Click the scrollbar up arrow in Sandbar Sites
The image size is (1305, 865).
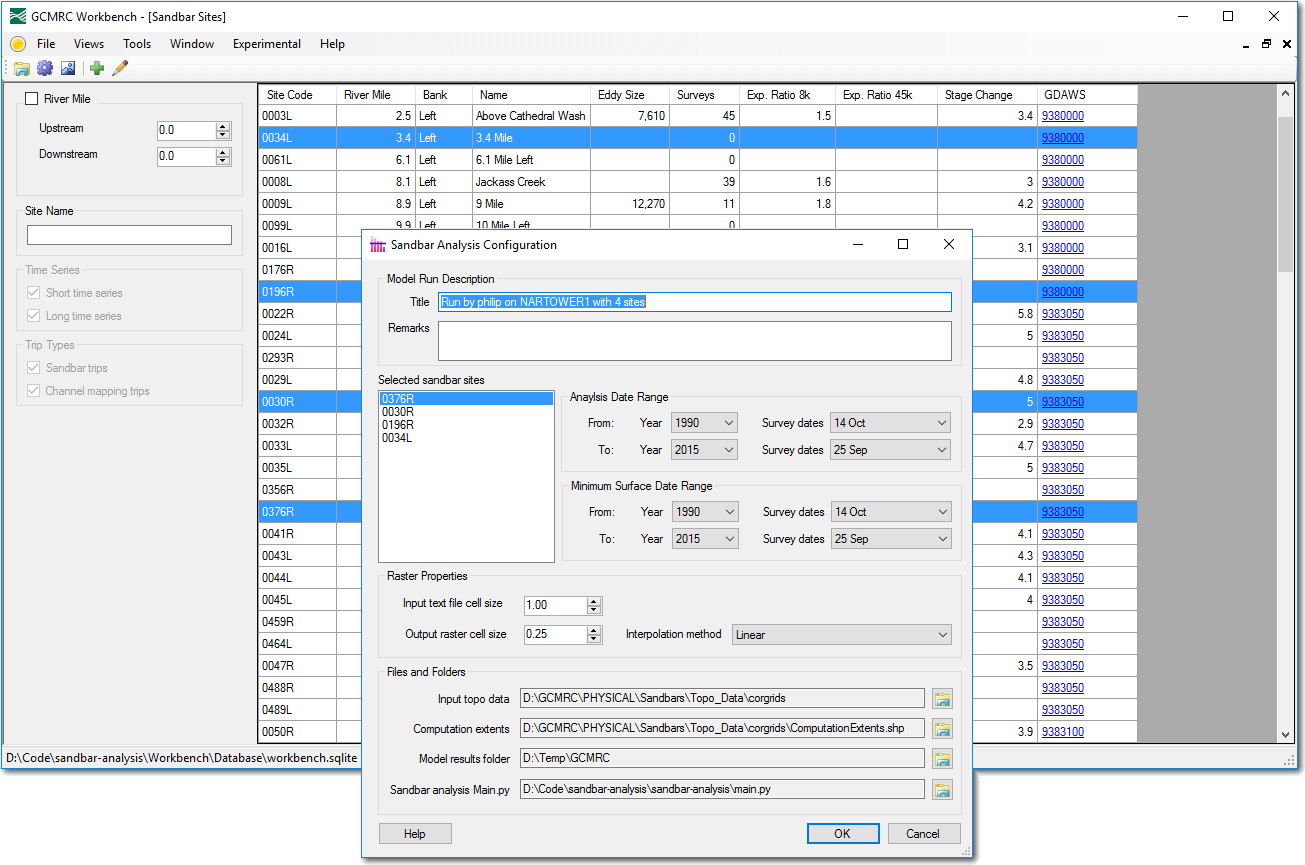pos(1287,93)
